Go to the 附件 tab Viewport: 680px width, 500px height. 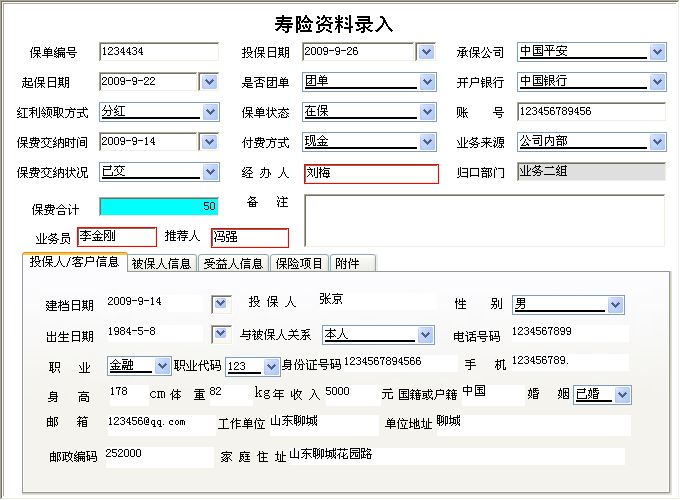pos(348,264)
